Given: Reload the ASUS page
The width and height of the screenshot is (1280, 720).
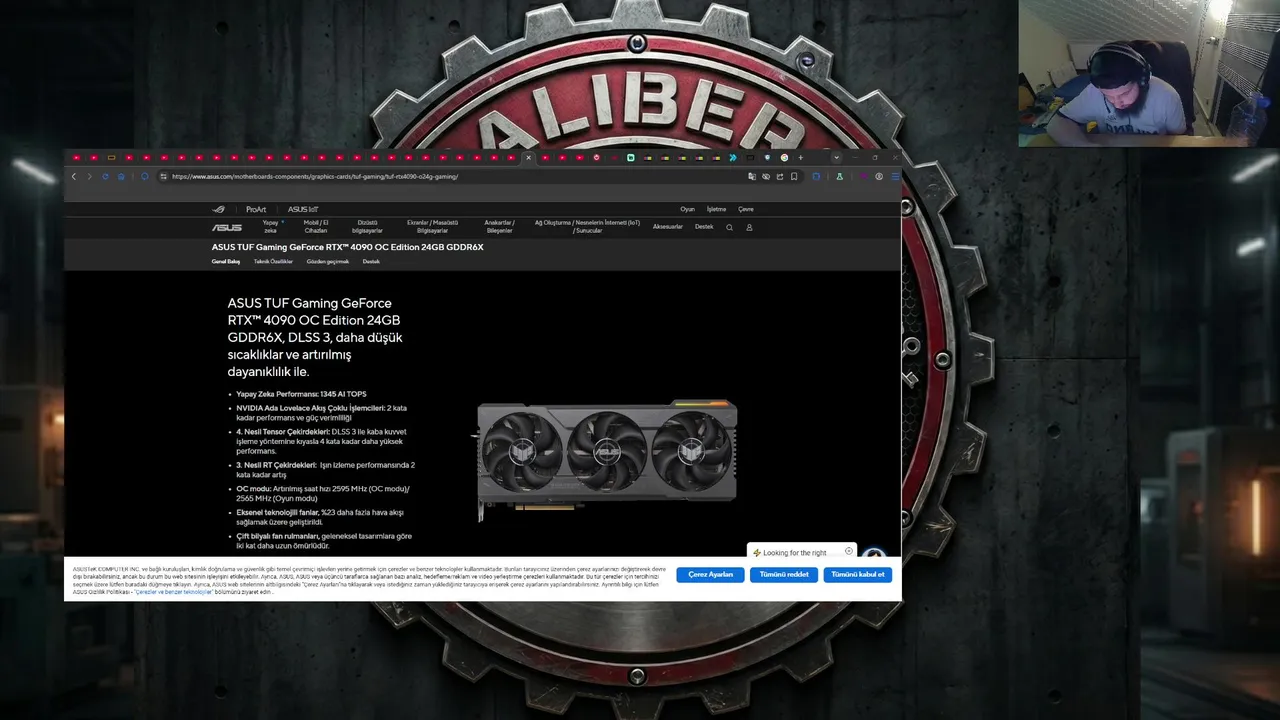Looking at the screenshot, I should coord(105,176).
